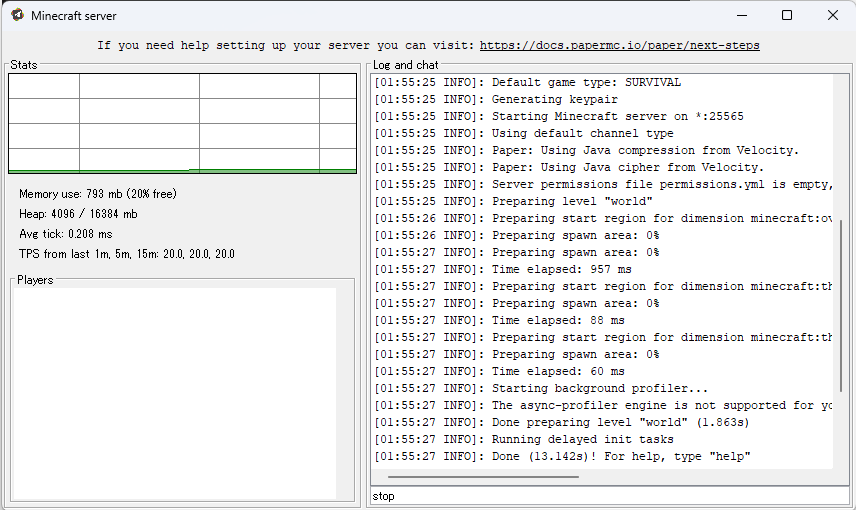This screenshot has width=856, height=510.
Task: Click the "Minecraft server" window title text
Action: point(74,16)
